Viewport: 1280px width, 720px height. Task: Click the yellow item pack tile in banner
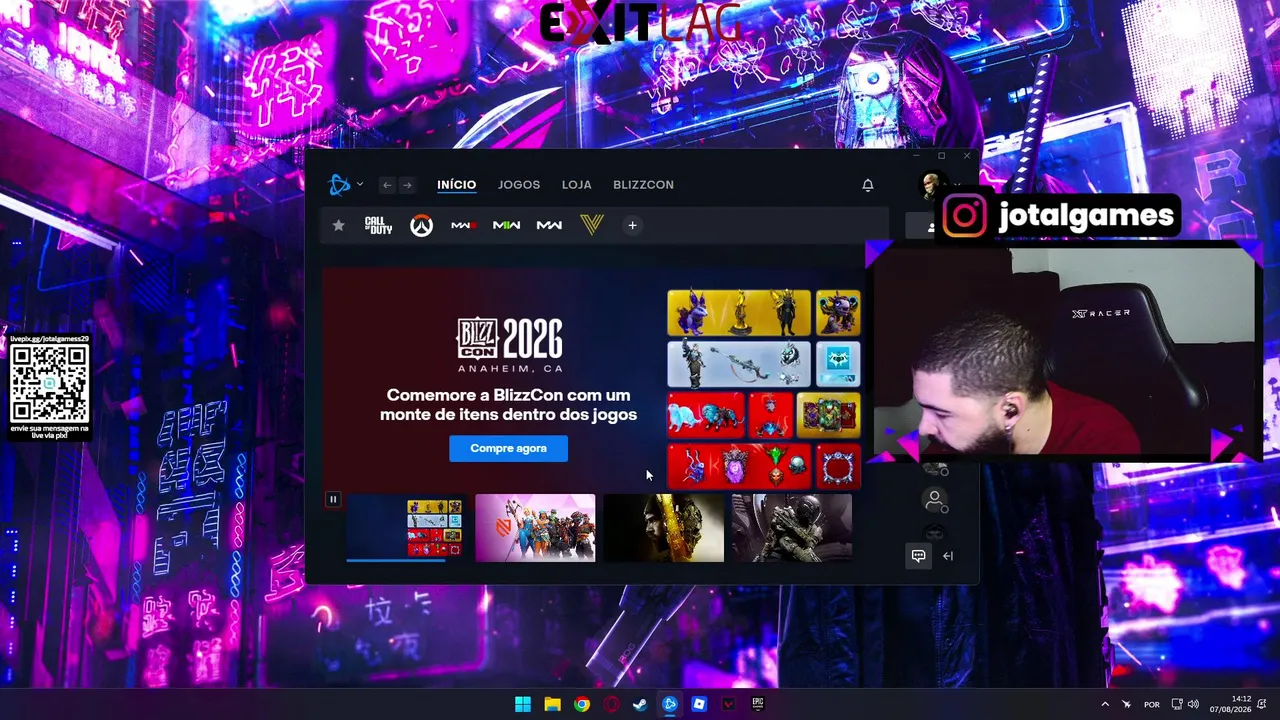pyautogui.click(x=739, y=313)
